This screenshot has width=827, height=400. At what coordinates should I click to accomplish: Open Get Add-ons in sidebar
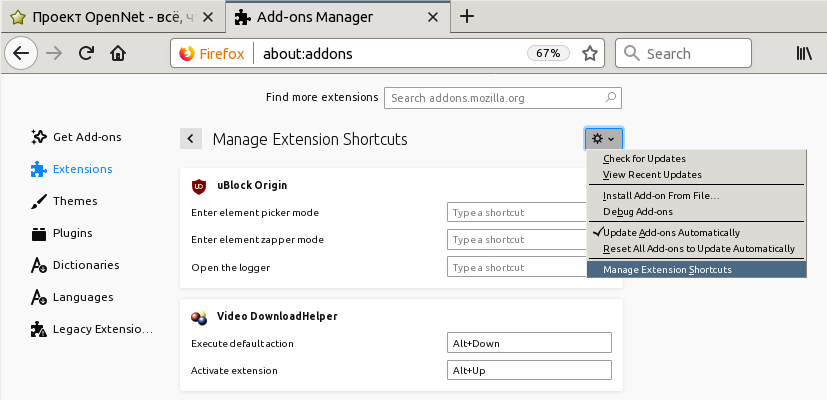[x=86, y=137]
